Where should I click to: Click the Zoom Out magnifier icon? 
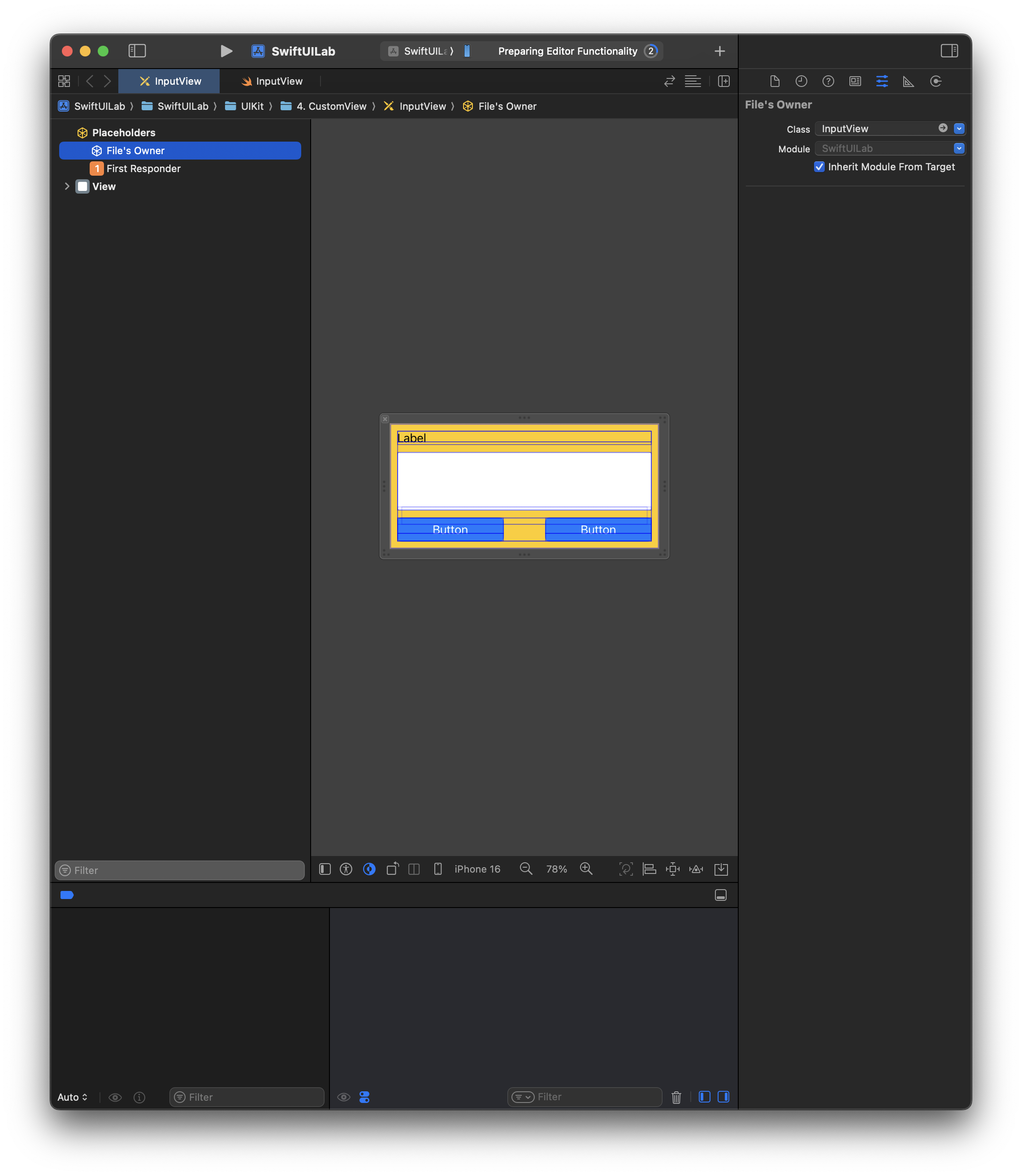(x=526, y=869)
